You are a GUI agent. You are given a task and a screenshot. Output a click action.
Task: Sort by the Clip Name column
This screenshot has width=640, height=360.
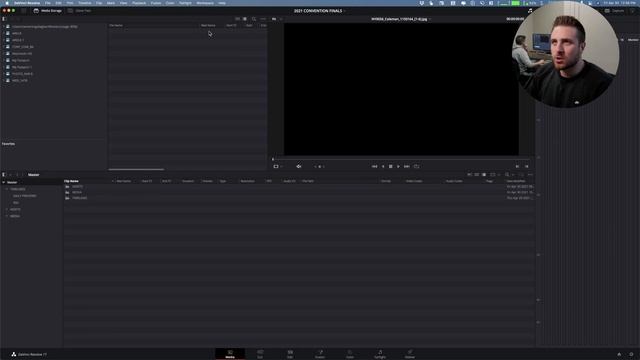71,181
